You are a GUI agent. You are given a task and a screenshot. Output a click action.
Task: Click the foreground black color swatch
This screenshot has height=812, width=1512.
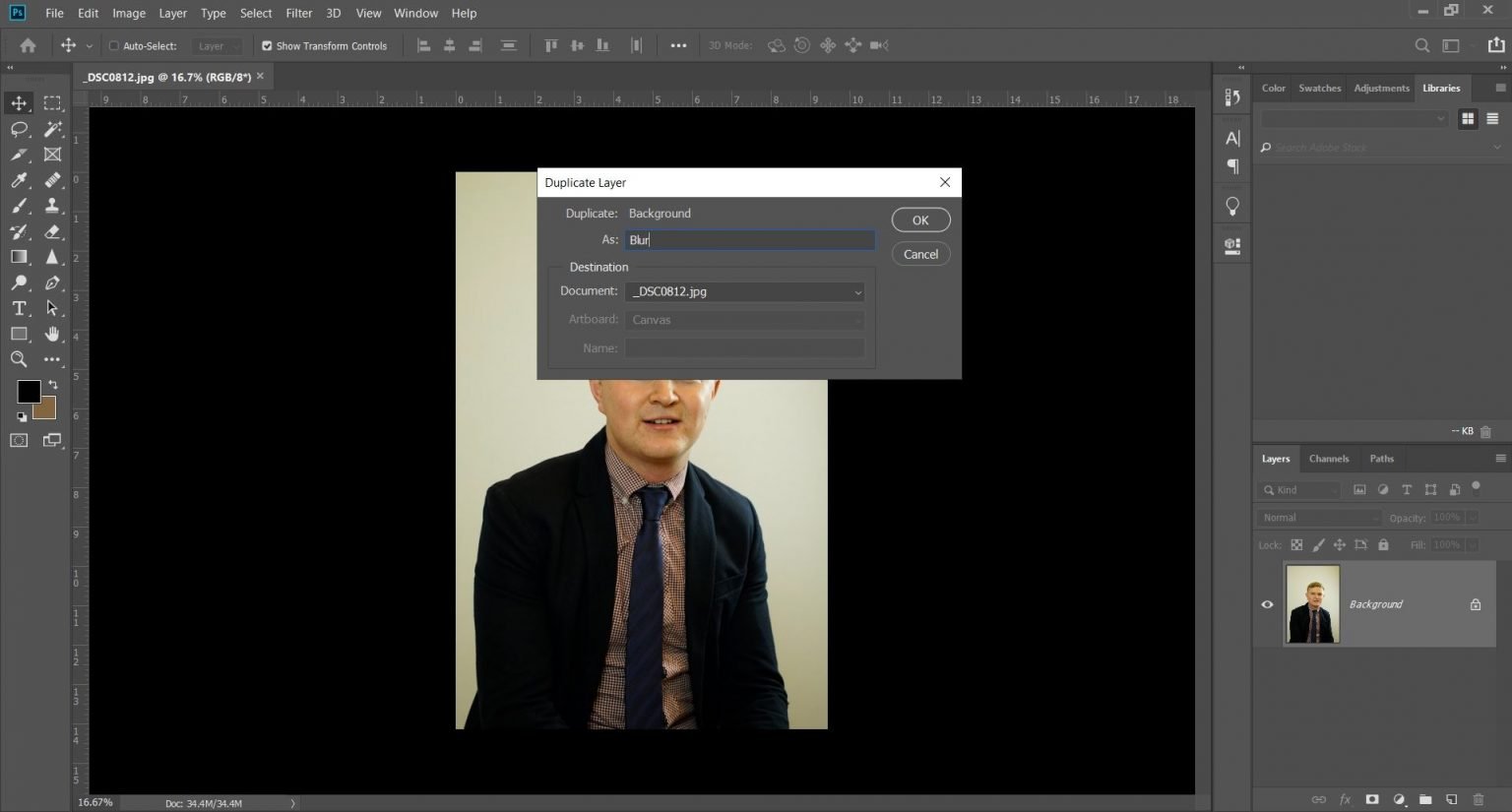point(27,391)
